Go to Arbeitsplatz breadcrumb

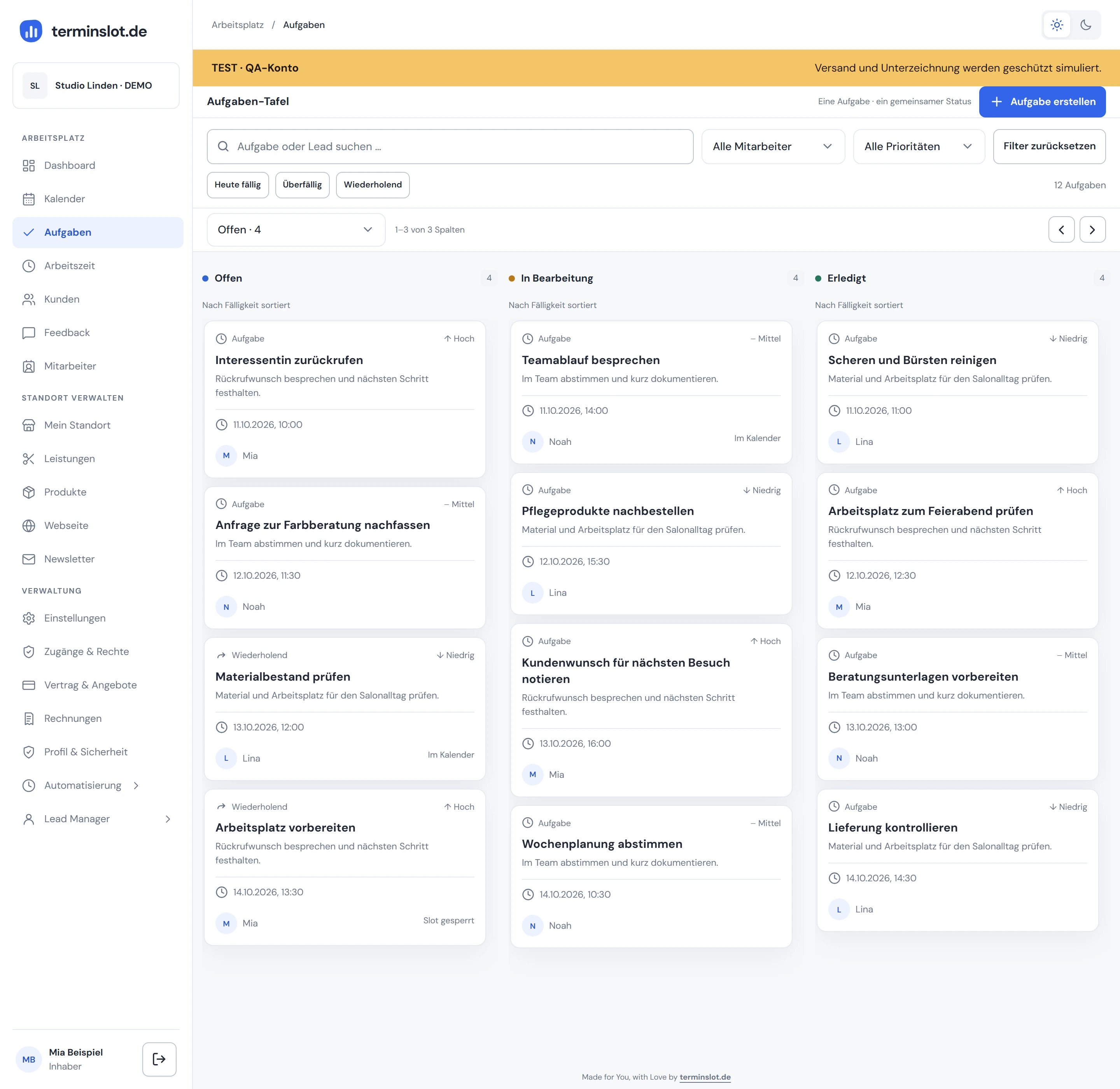237,25
